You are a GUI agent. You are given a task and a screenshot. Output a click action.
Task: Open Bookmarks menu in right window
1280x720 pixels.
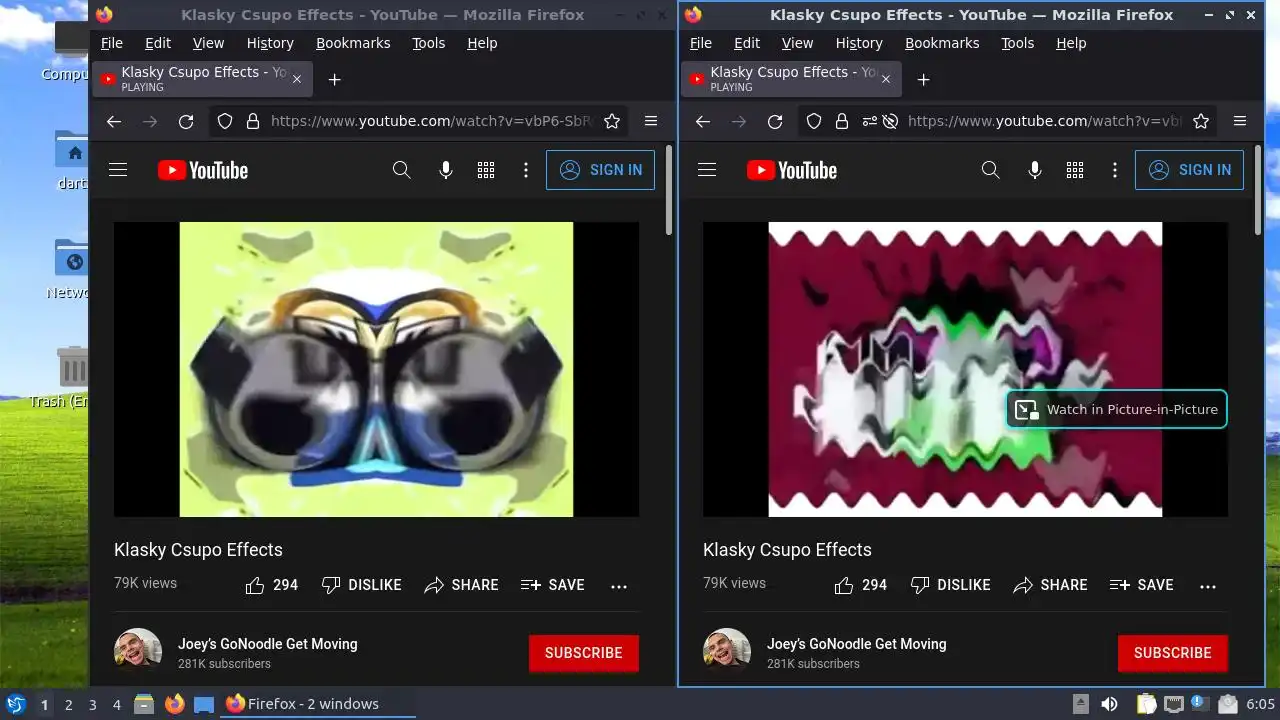coord(942,43)
